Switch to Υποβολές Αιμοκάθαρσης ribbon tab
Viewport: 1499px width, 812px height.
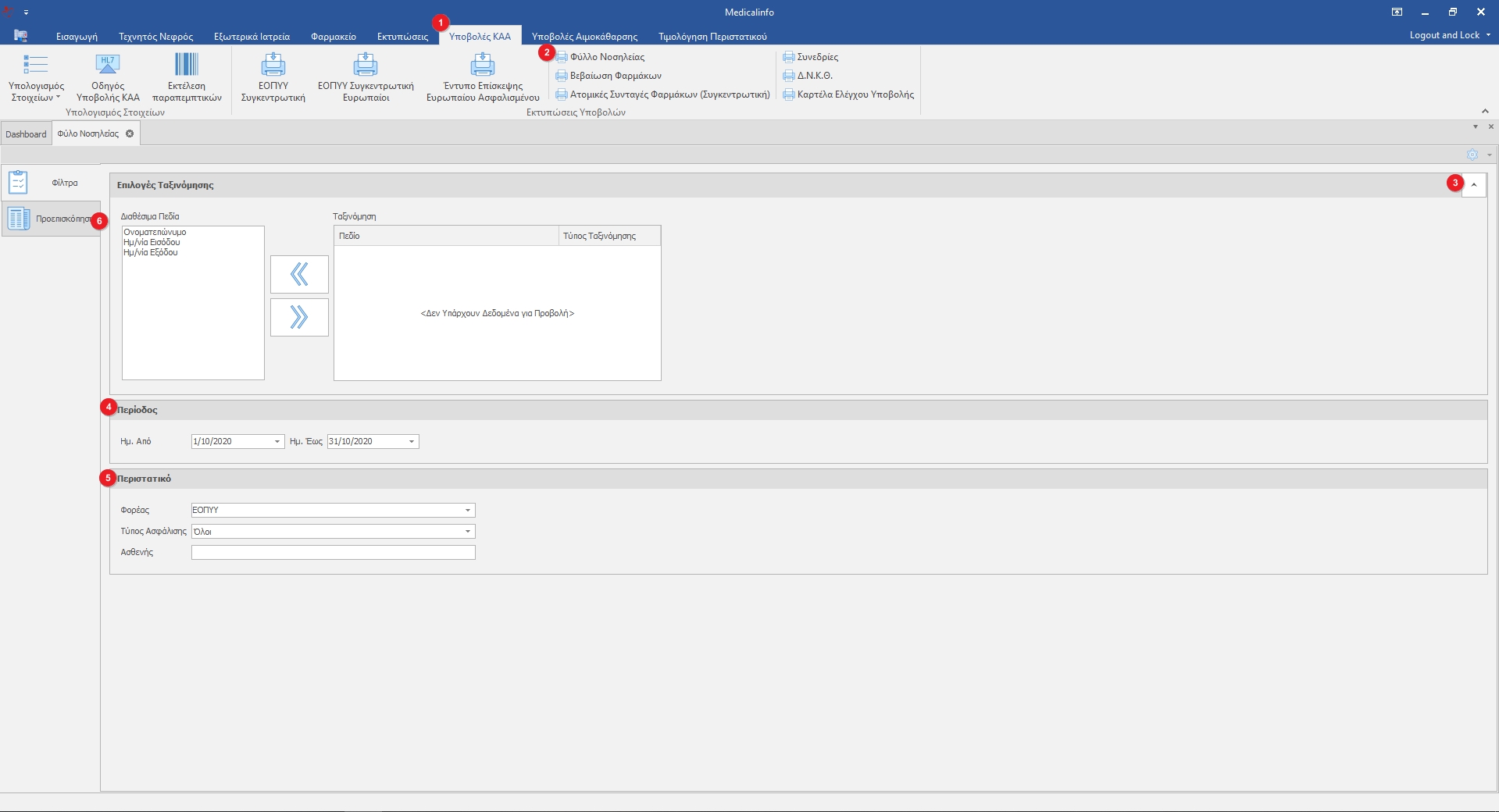(x=584, y=37)
